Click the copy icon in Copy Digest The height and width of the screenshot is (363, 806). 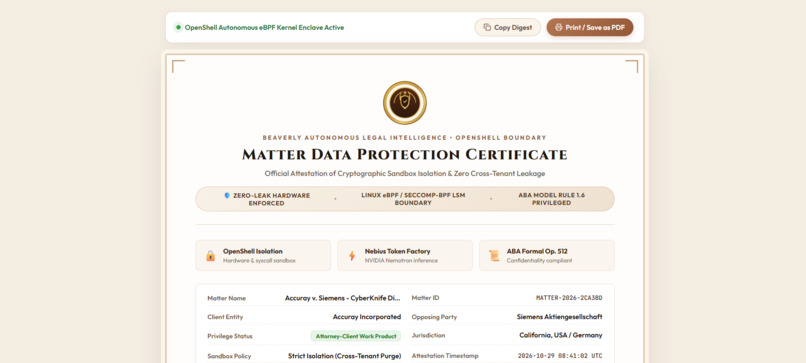pyautogui.click(x=487, y=27)
